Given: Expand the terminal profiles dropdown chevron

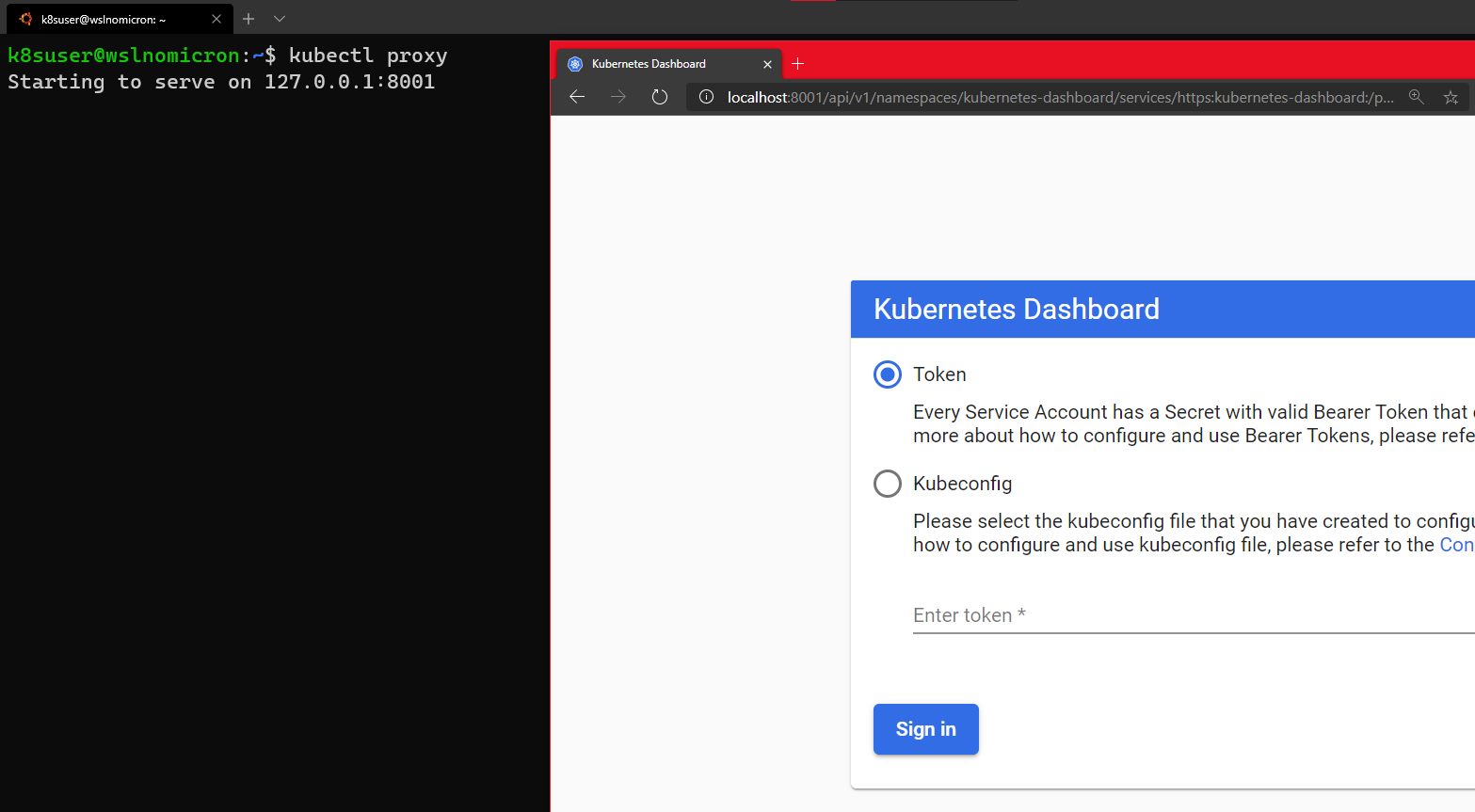Looking at the screenshot, I should click(x=280, y=19).
